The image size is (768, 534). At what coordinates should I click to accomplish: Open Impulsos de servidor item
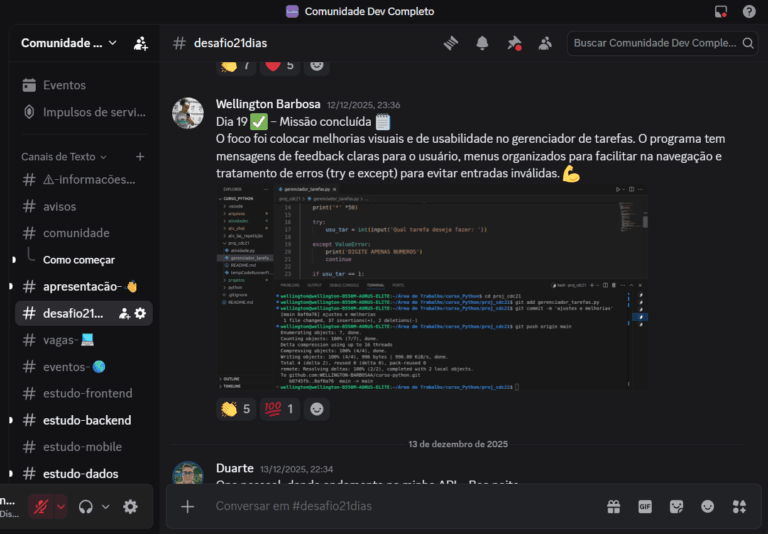[83, 112]
